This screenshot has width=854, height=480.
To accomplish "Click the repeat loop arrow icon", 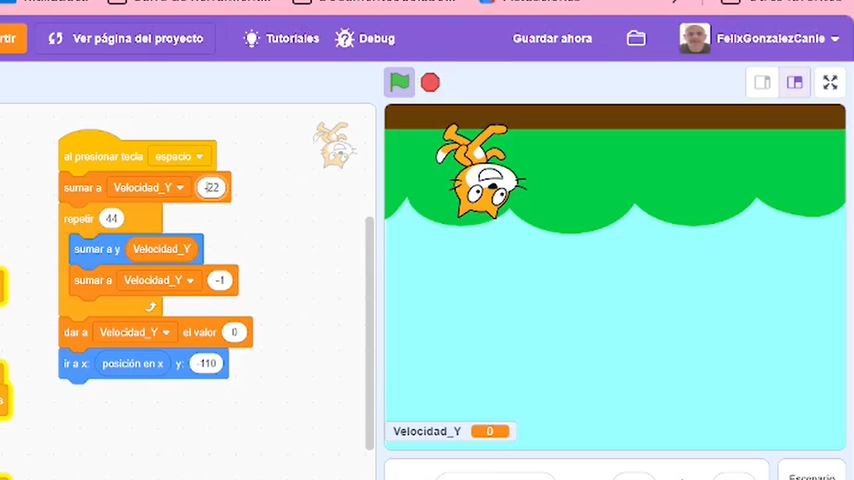I will [151, 307].
